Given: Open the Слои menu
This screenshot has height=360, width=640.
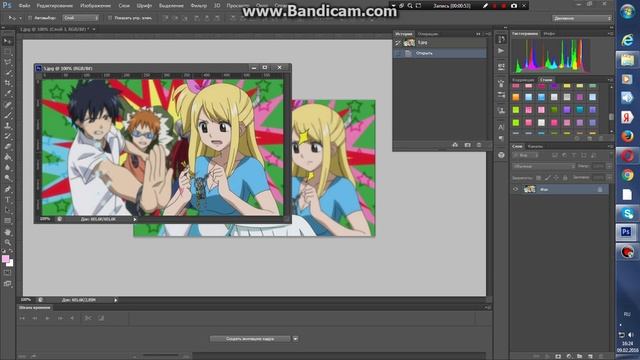Looking at the screenshot, I should pyautogui.click(x=124, y=6).
